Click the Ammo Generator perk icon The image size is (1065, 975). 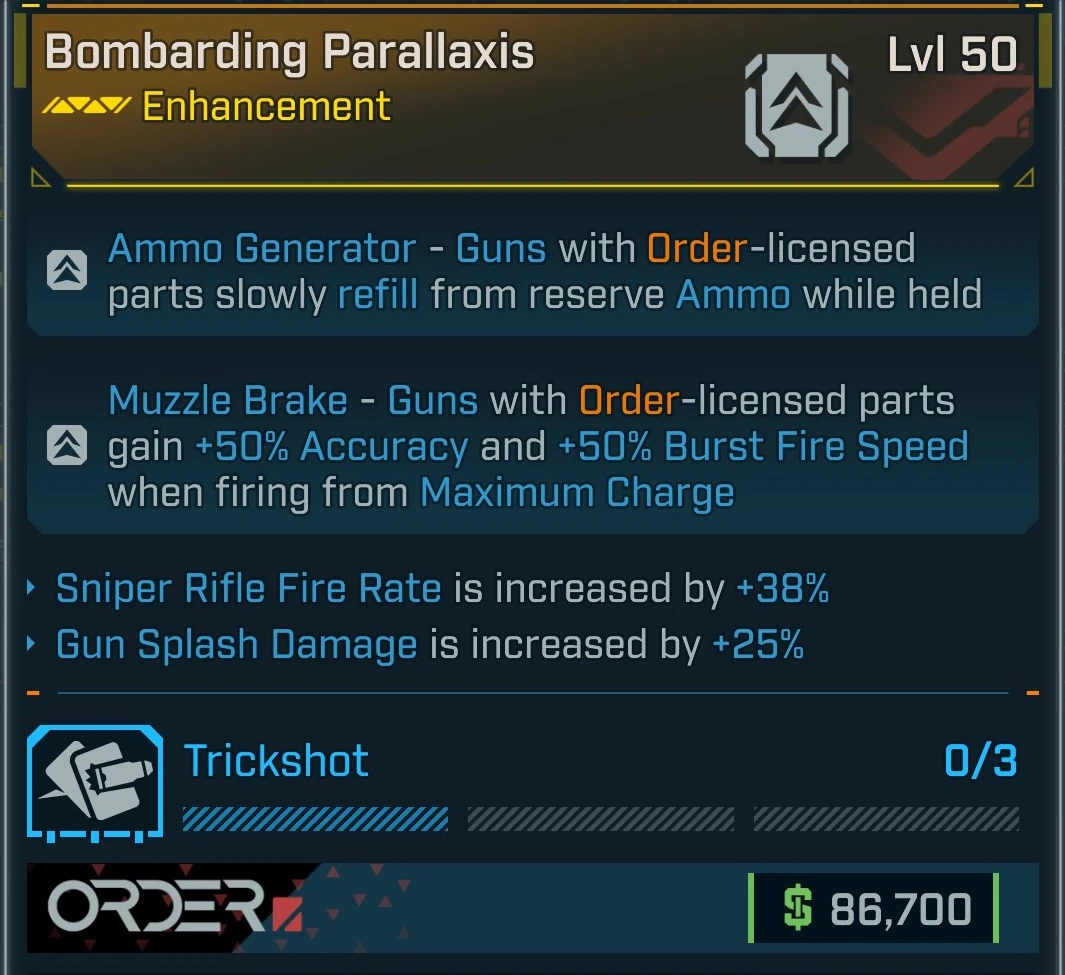point(67,270)
